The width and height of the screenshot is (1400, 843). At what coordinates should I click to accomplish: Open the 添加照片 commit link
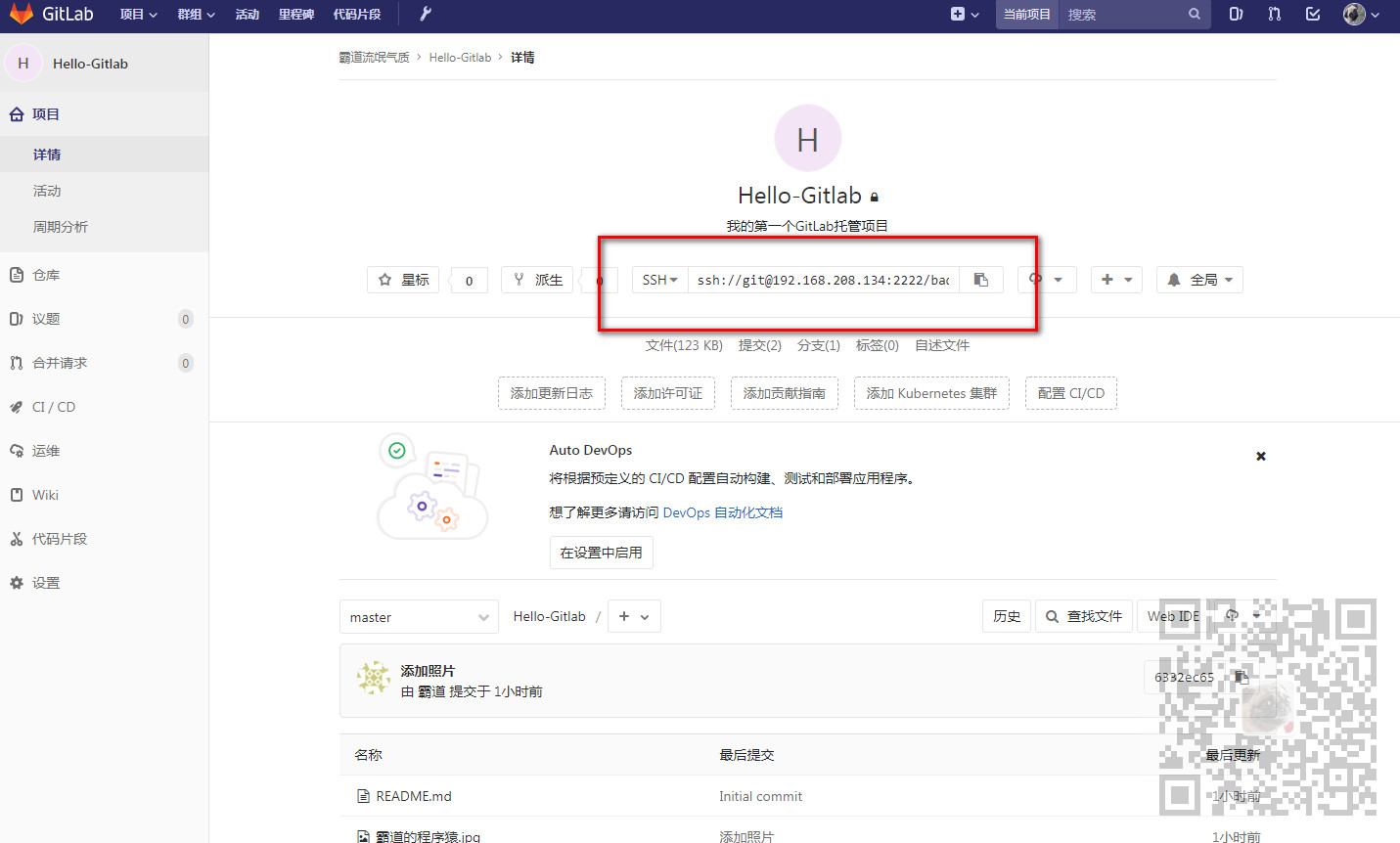[x=428, y=671]
